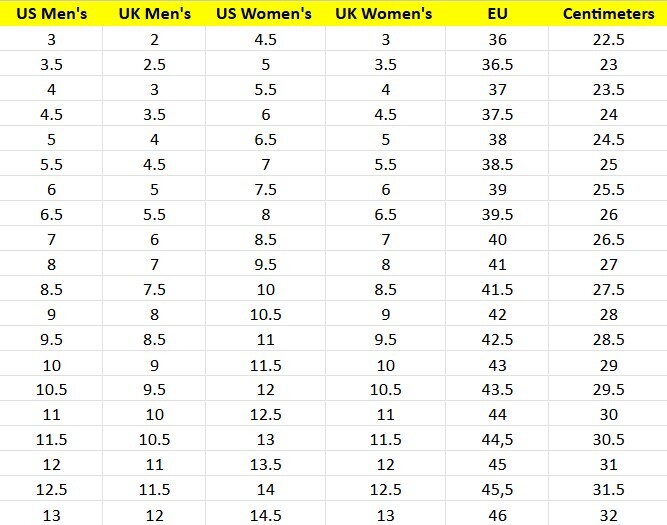
Task: Click the "US Women's" column header
Action: 264,14
